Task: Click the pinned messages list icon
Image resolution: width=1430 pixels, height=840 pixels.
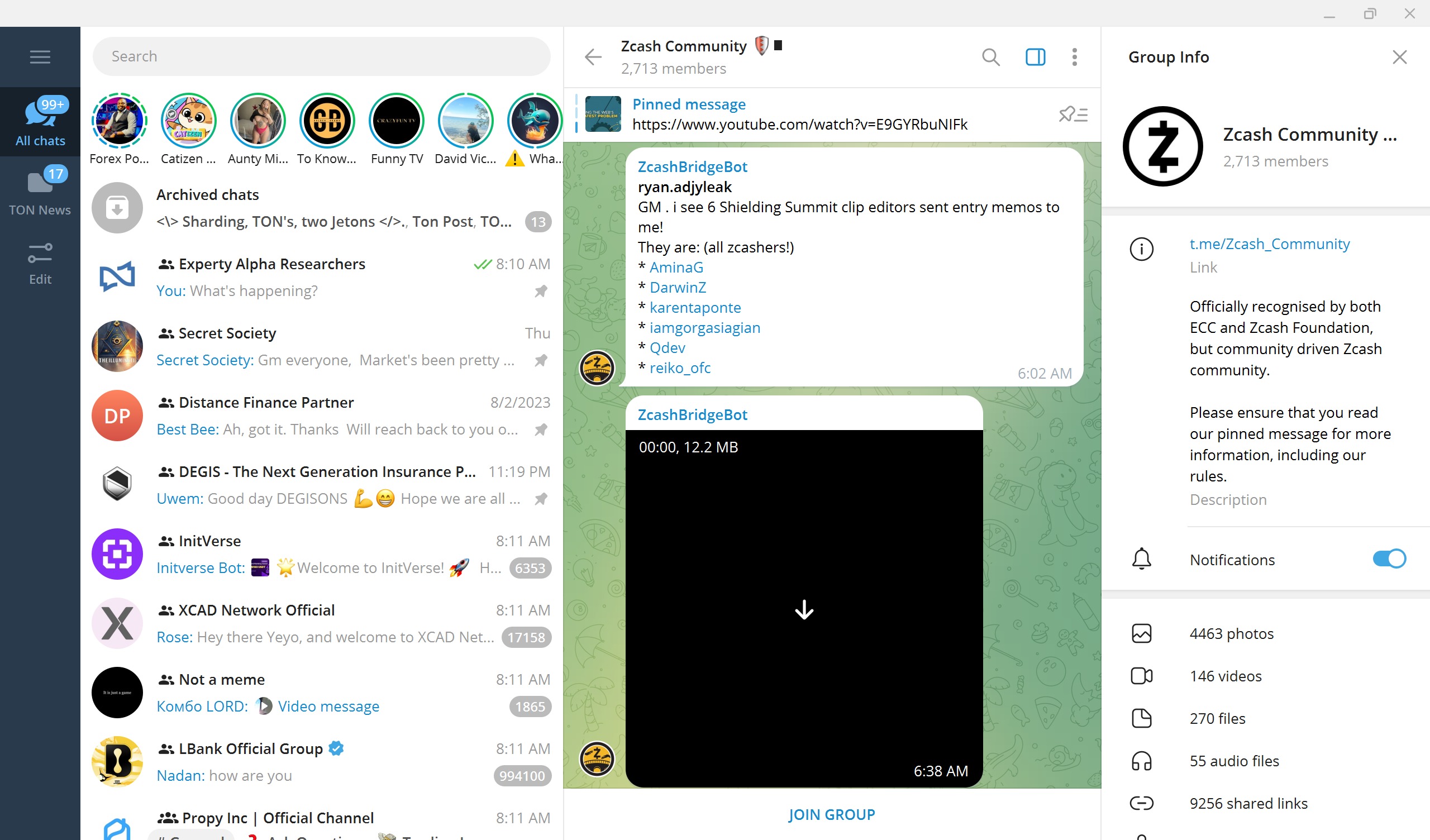Action: 1072,114
